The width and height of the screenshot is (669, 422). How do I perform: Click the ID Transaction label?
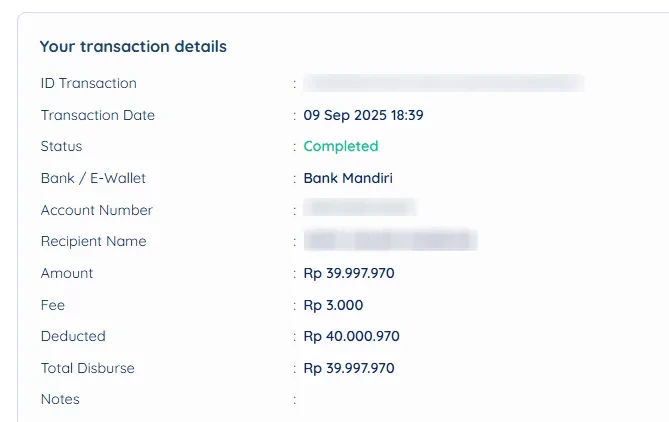coord(89,83)
